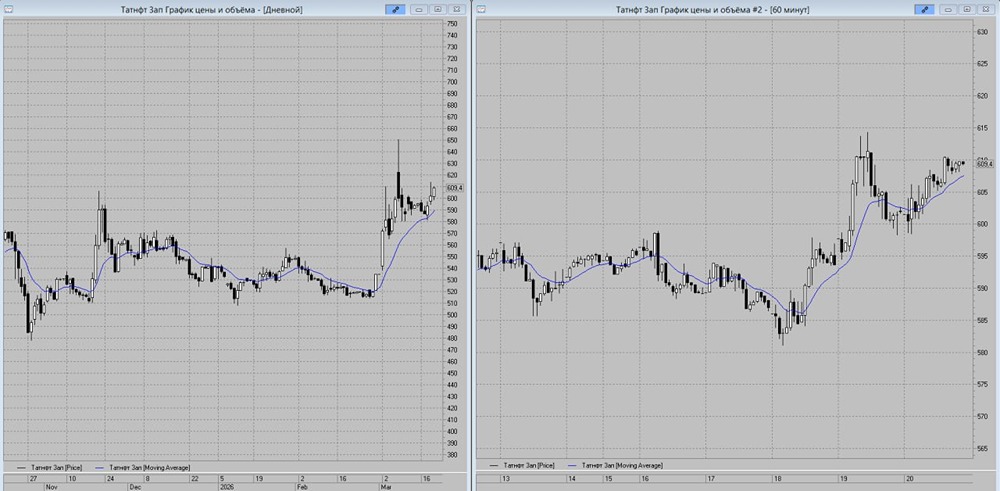This screenshot has width=1000, height=491.
Task: Click the 700 price label on daily chart axis
Action: tap(452, 82)
